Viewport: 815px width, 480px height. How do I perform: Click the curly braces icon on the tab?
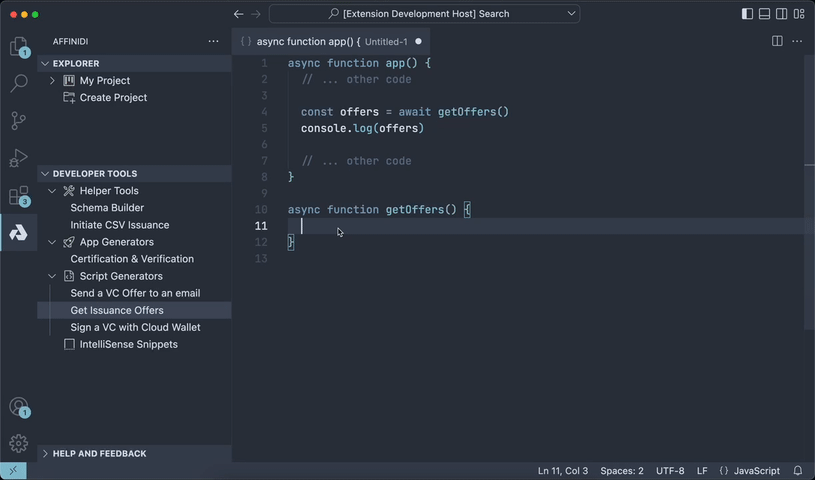coord(246,42)
